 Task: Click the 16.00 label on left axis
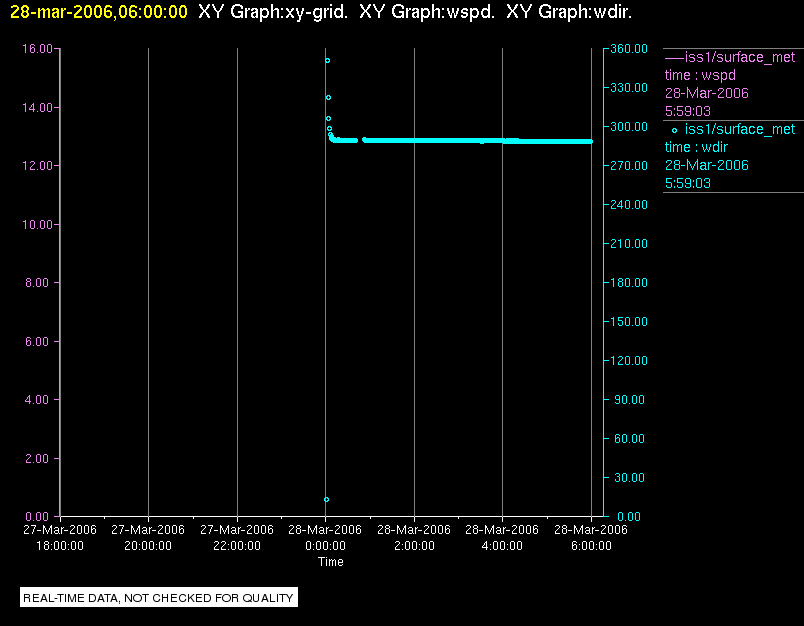tap(37, 49)
